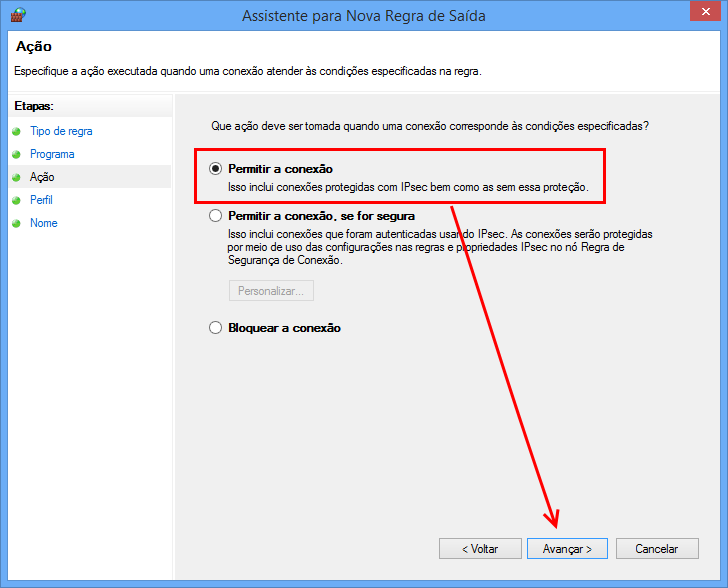
Task: Click the 'Avançar >' button
Action: point(567,549)
